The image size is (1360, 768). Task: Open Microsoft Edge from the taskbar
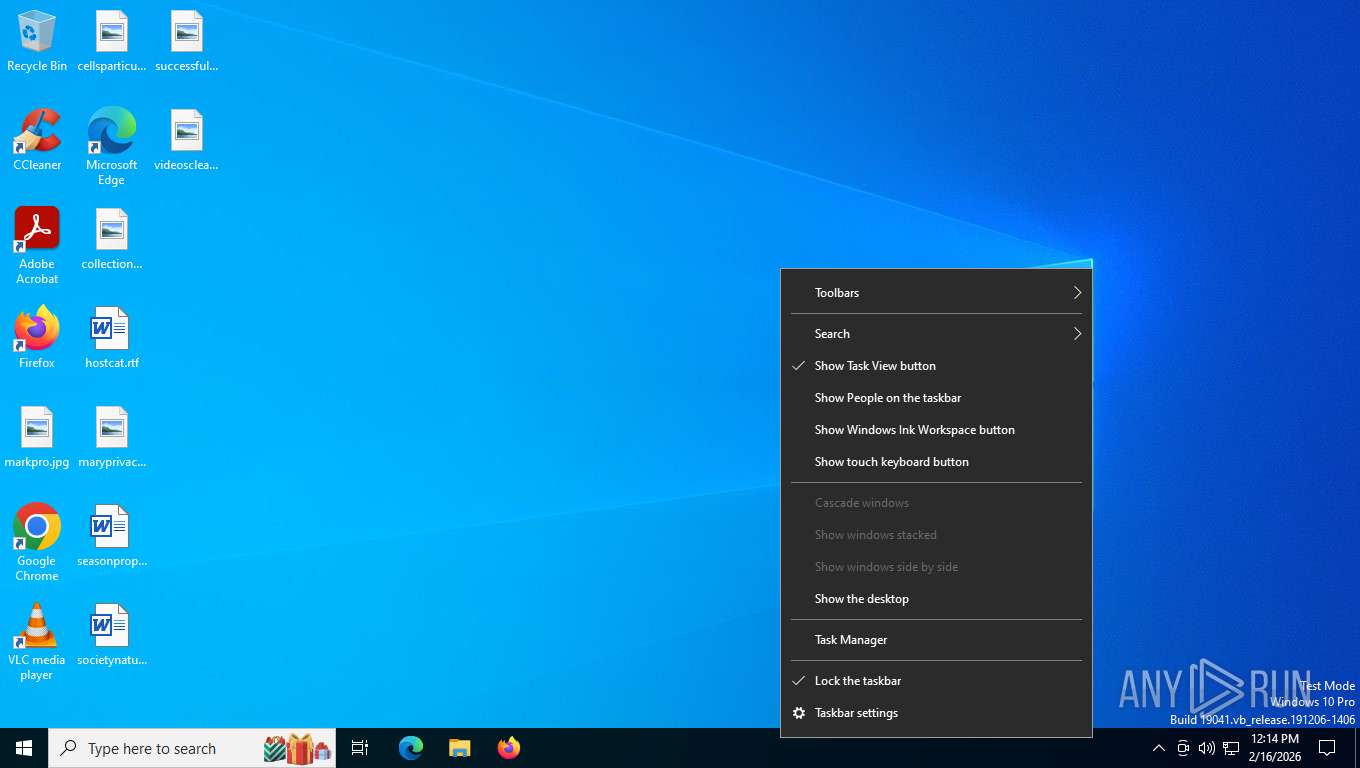click(x=411, y=748)
